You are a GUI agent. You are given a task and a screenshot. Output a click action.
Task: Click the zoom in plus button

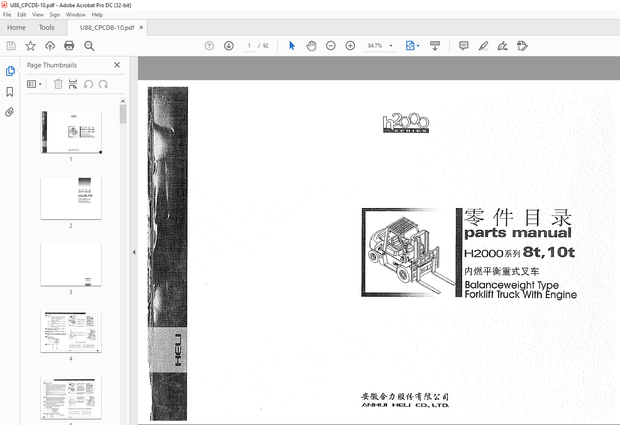click(x=350, y=46)
